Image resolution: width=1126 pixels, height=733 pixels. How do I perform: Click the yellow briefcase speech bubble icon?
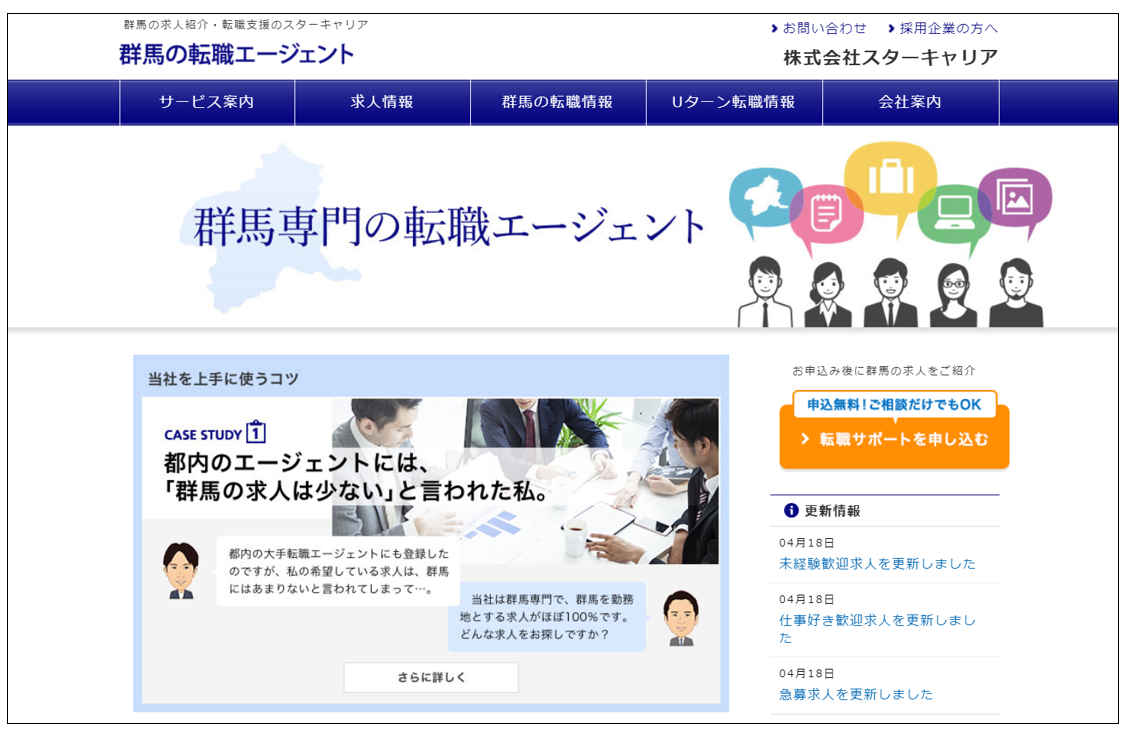tap(889, 178)
